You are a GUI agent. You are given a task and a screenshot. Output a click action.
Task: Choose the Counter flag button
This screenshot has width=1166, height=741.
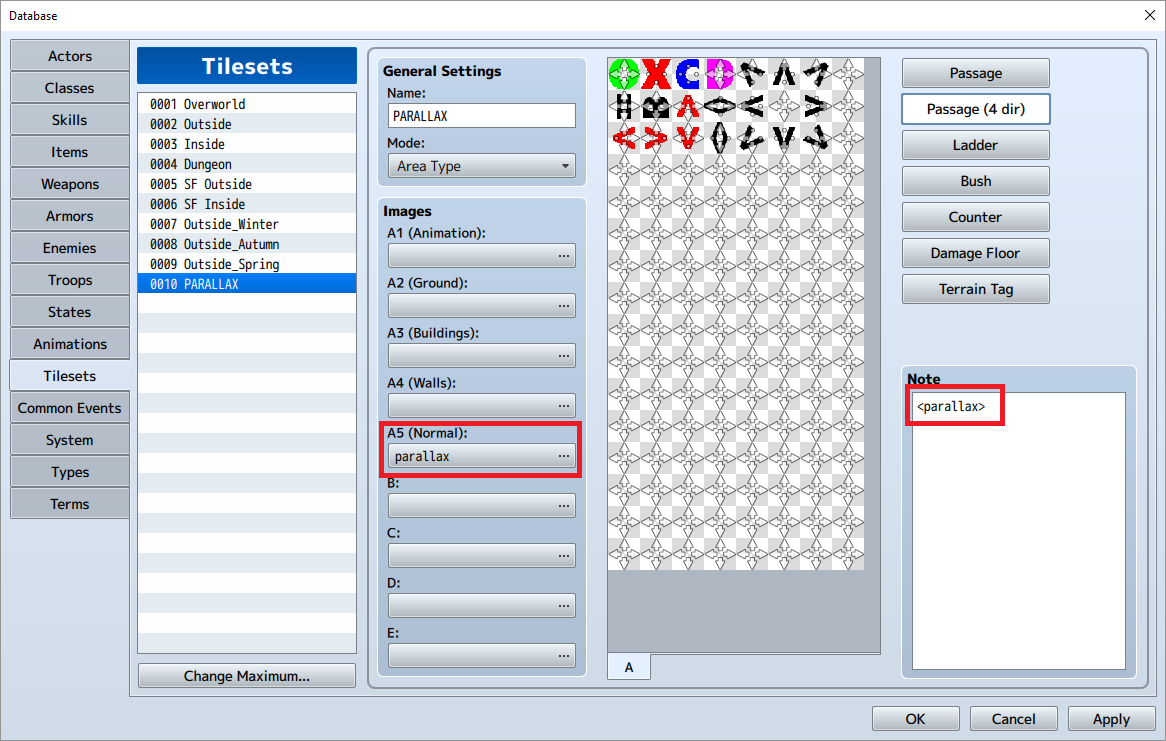click(x=976, y=217)
